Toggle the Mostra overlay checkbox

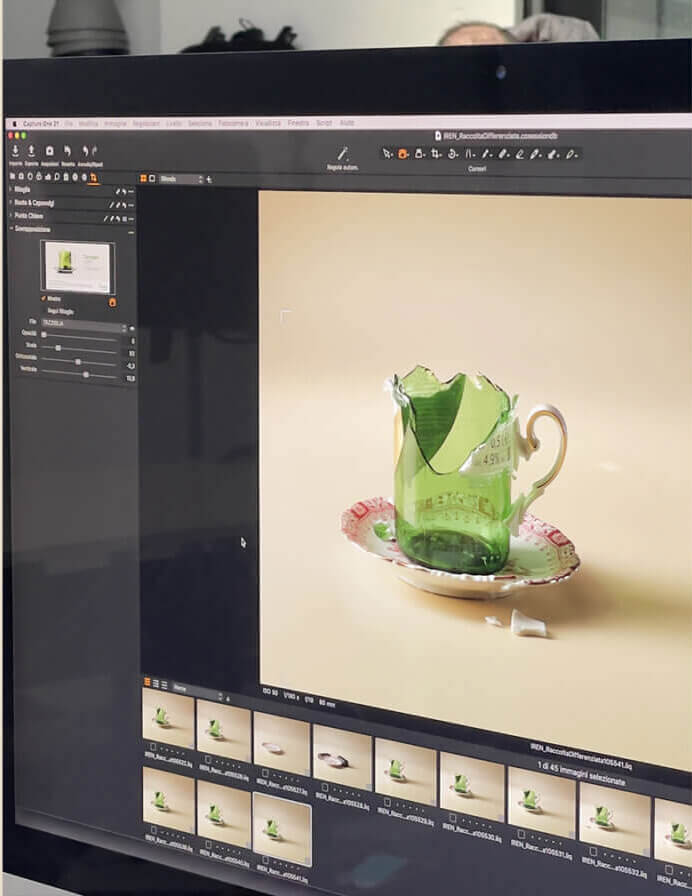pyautogui.click(x=43, y=298)
